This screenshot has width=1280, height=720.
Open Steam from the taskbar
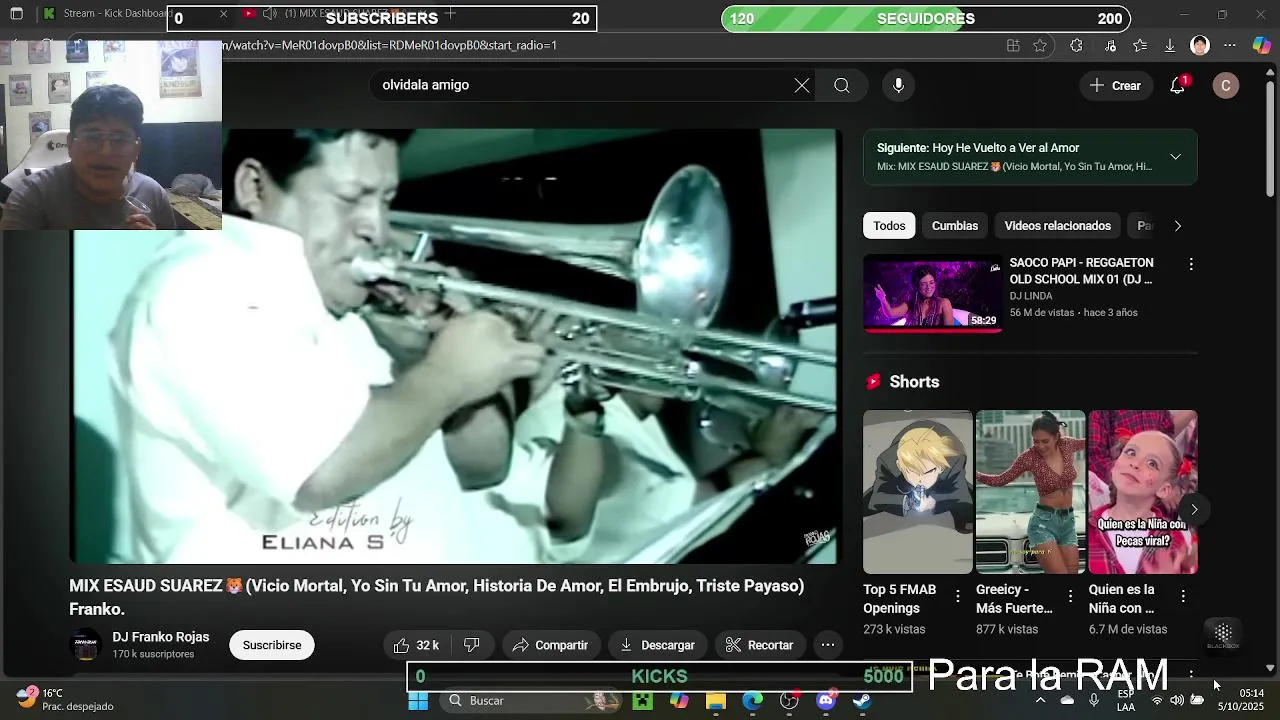861,701
